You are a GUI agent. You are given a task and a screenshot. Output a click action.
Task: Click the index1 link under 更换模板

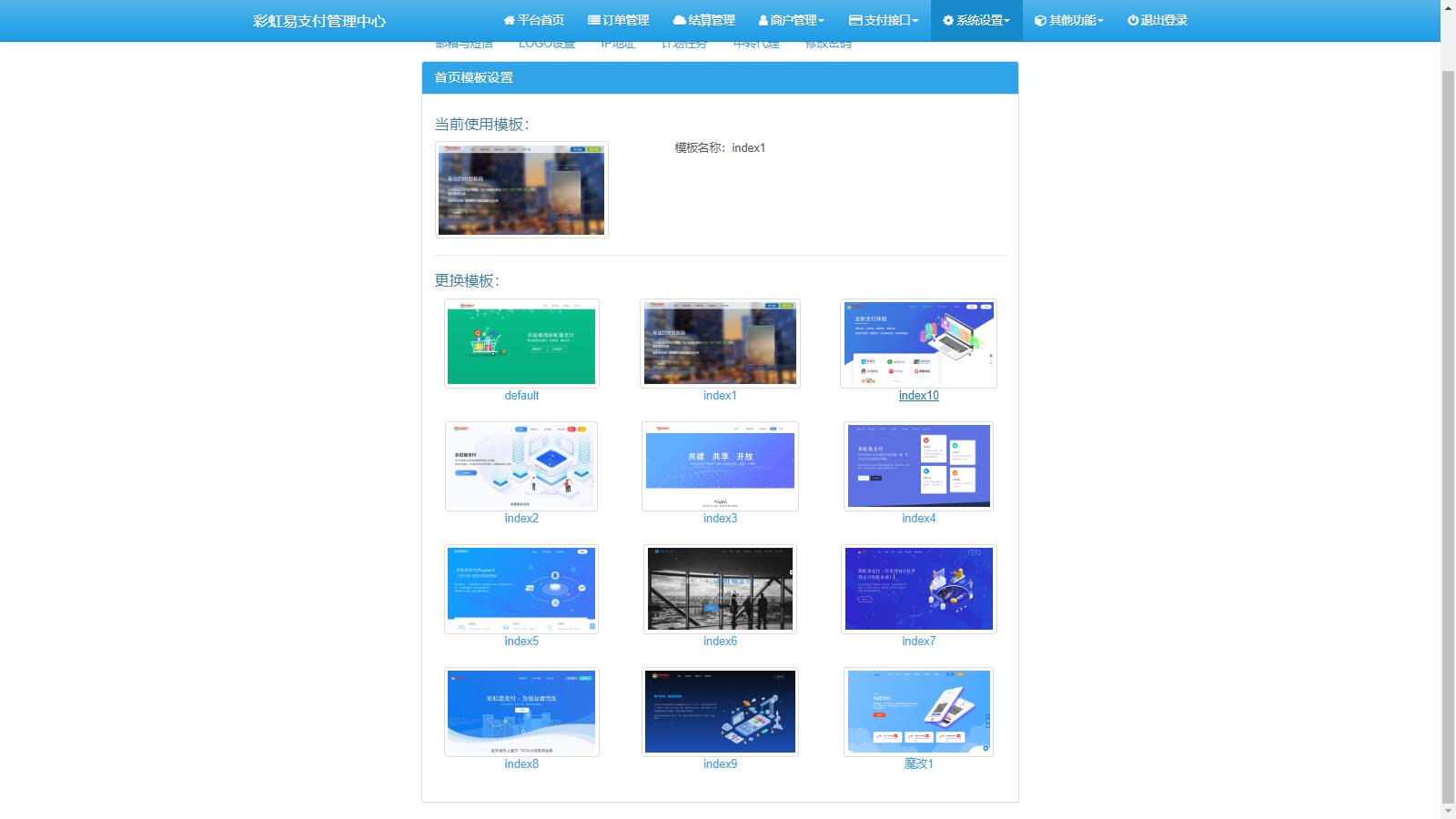click(720, 396)
